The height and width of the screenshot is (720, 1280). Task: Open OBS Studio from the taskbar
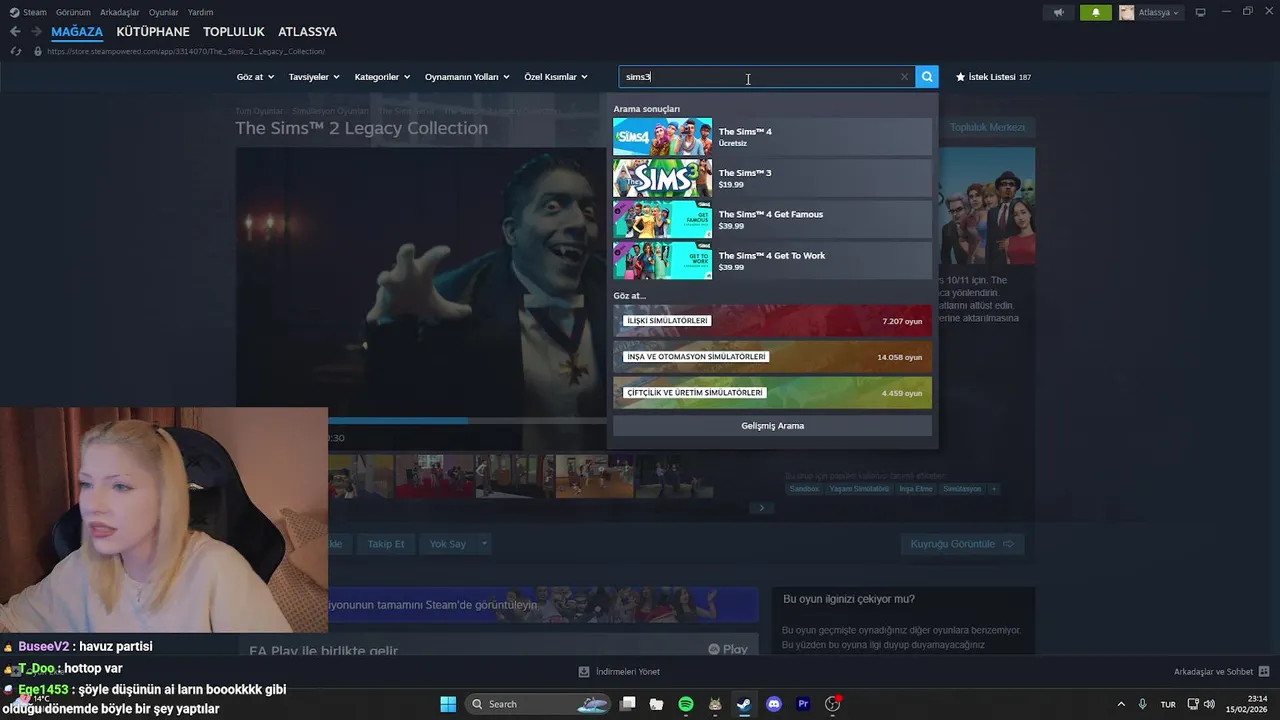click(832, 704)
